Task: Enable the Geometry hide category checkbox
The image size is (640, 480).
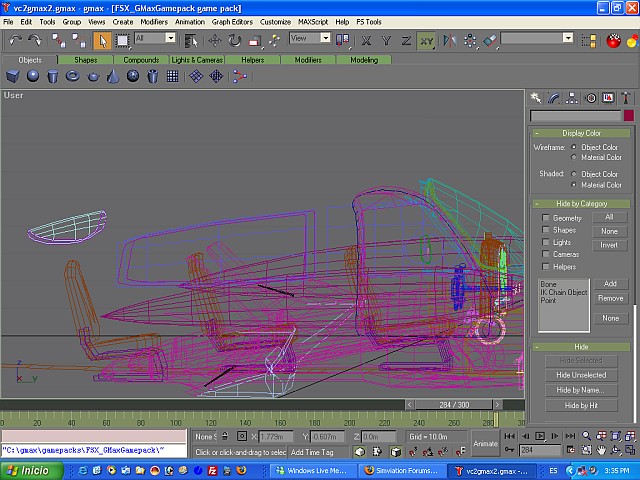Action: point(545,218)
